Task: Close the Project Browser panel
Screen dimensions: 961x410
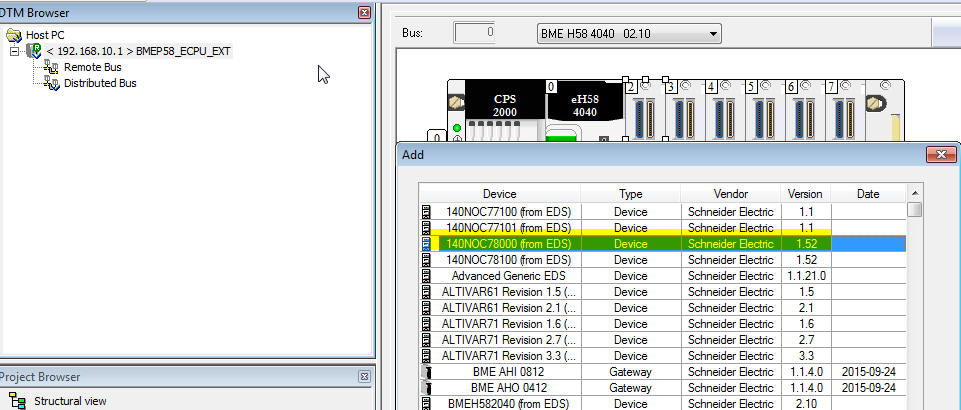Action: (x=364, y=376)
